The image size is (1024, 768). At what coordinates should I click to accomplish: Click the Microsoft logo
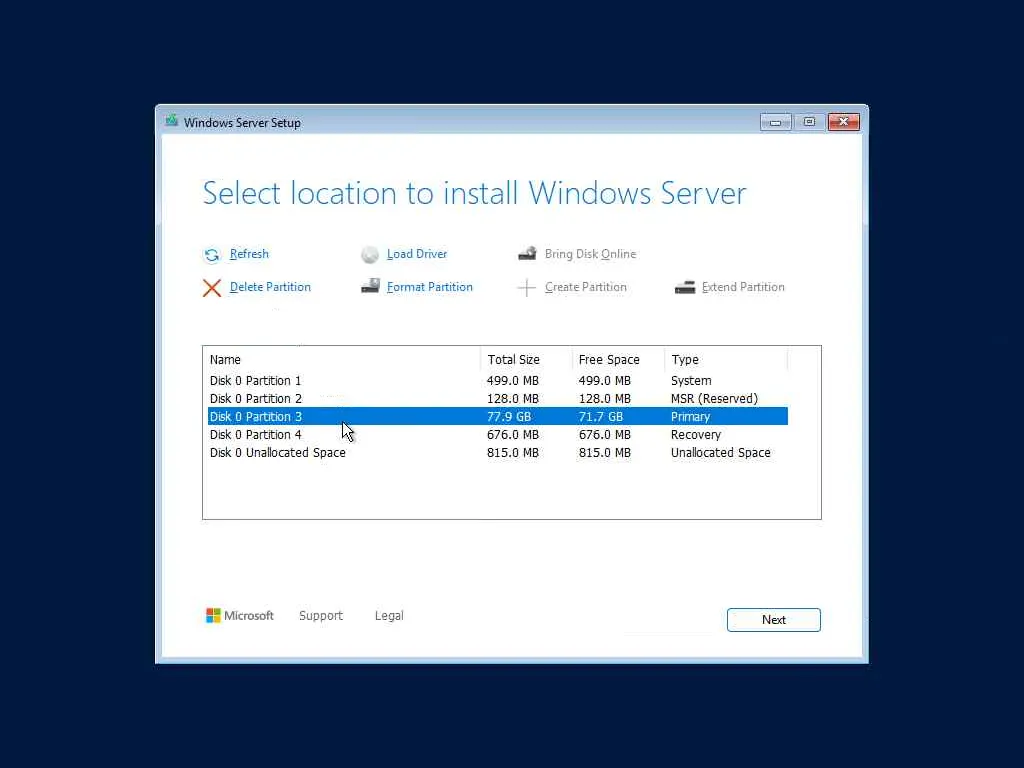click(x=240, y=615)
